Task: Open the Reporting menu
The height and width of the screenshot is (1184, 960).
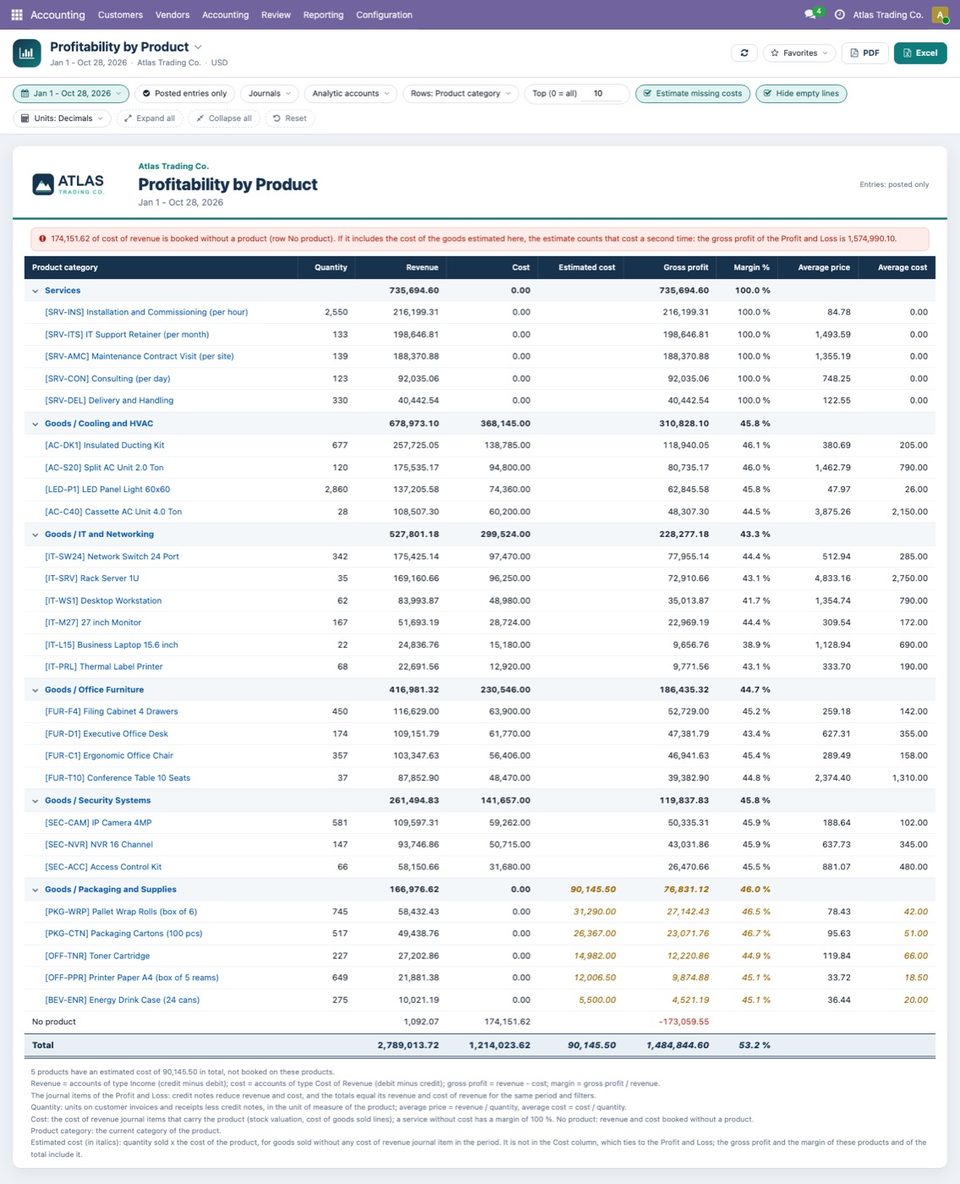Action: click(x=323, y=14)
